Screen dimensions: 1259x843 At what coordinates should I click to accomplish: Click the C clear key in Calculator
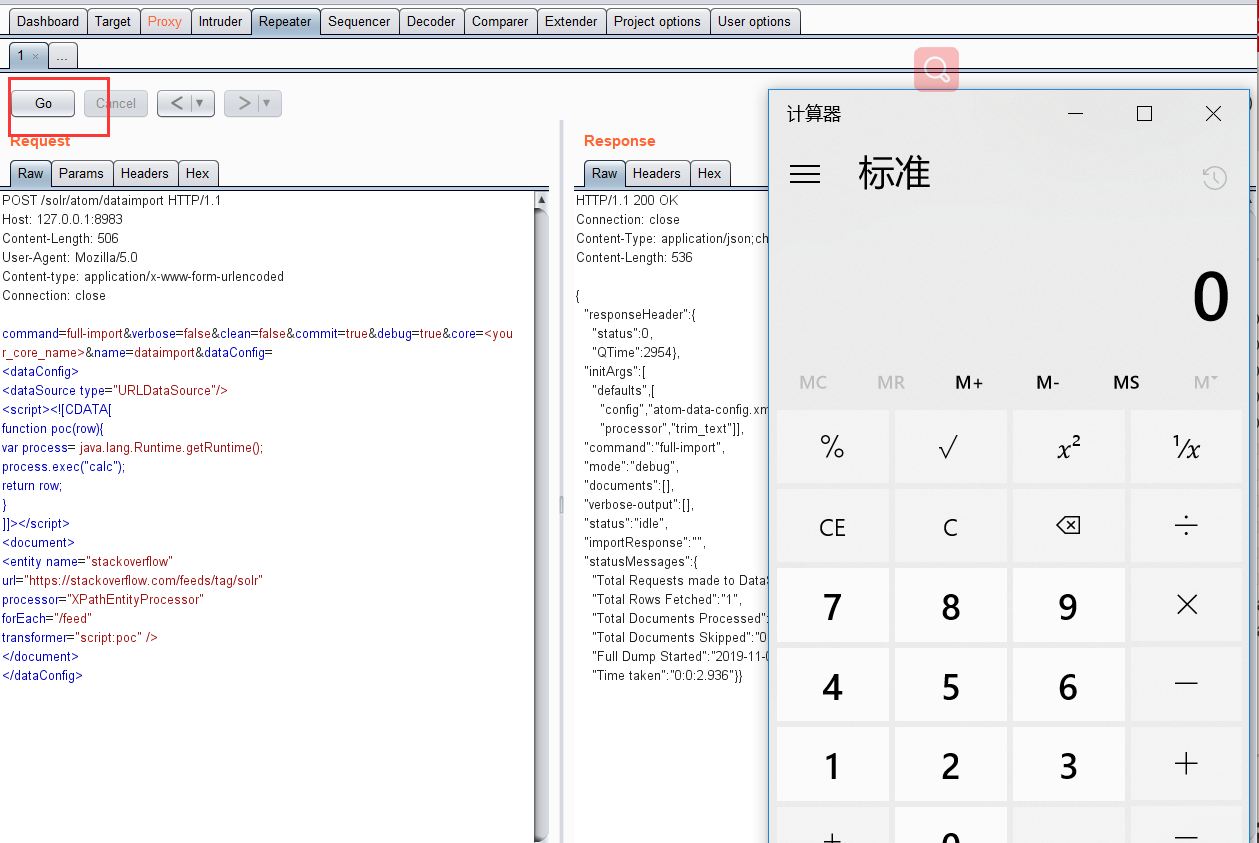coord(950,526)
